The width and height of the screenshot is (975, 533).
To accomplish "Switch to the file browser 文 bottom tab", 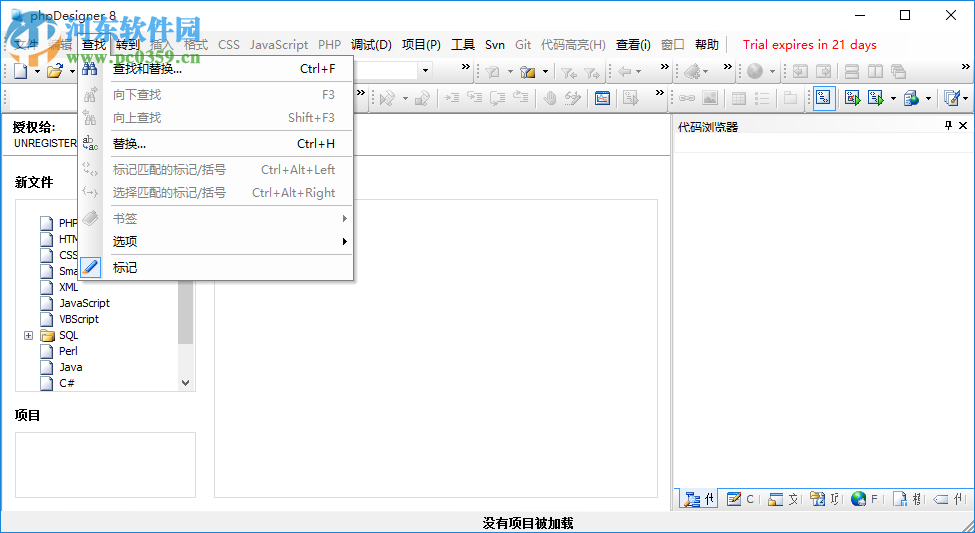I will [783, 499].
